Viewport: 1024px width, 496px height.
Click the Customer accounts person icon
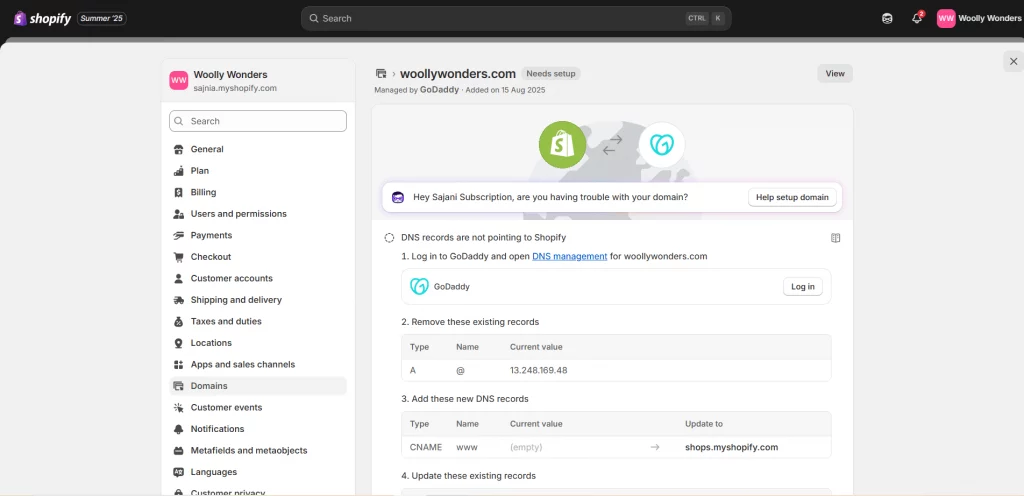pos(178,279)
